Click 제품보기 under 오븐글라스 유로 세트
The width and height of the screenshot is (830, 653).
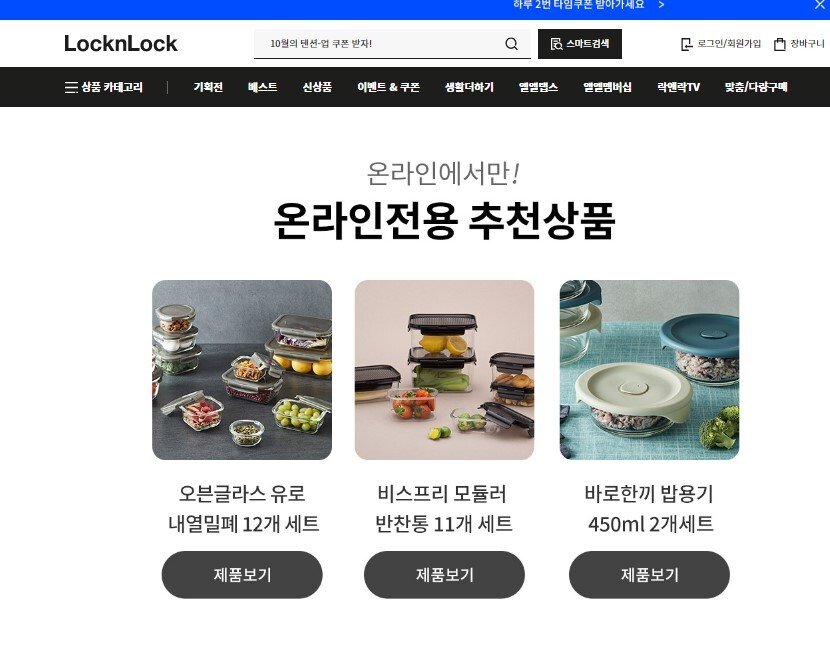click(x=242, y=575)
